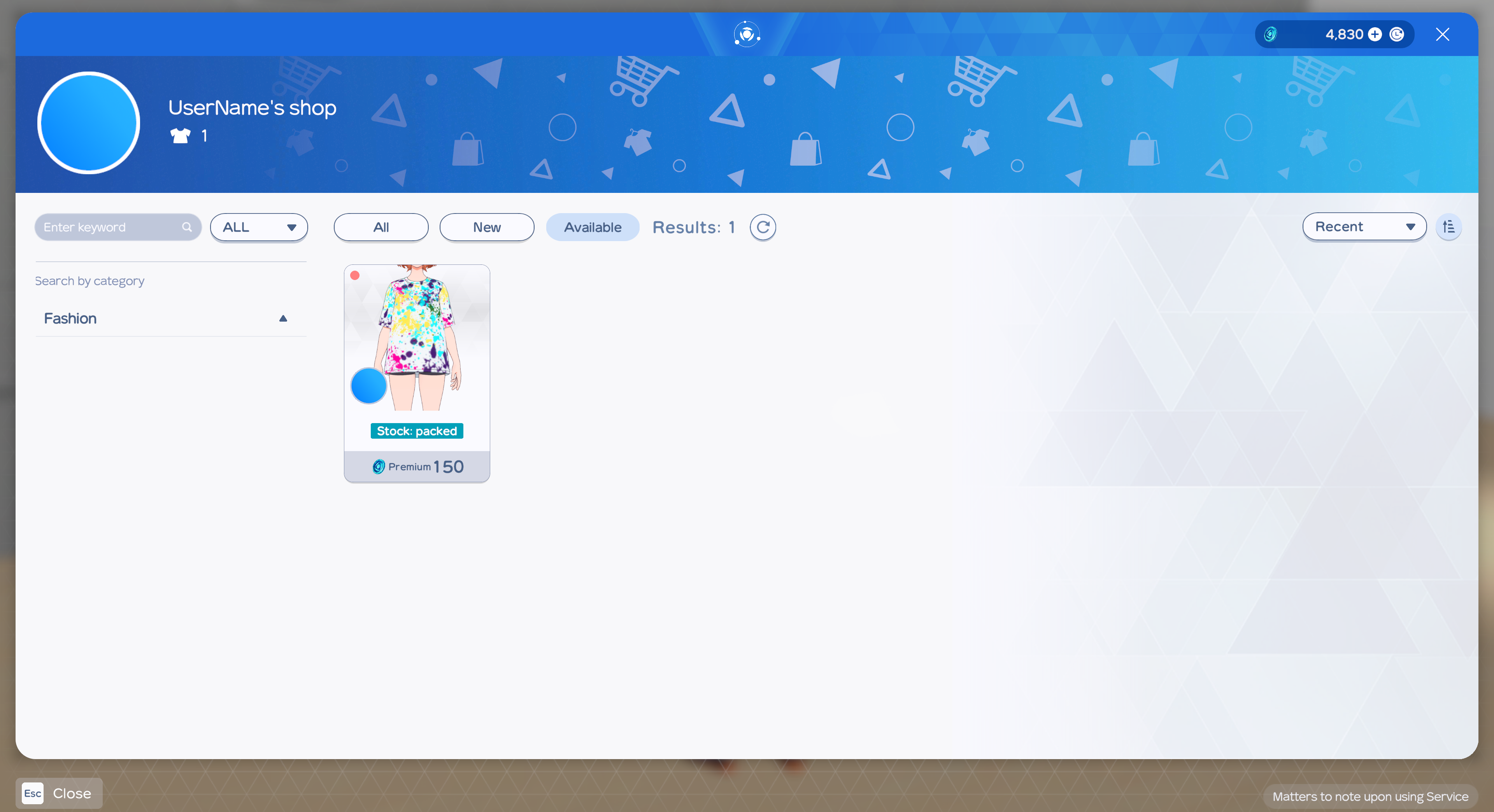This screenshot has height=812, width=1494.
Task: Open the ALL type dropdown
Action: click(259, 227)
